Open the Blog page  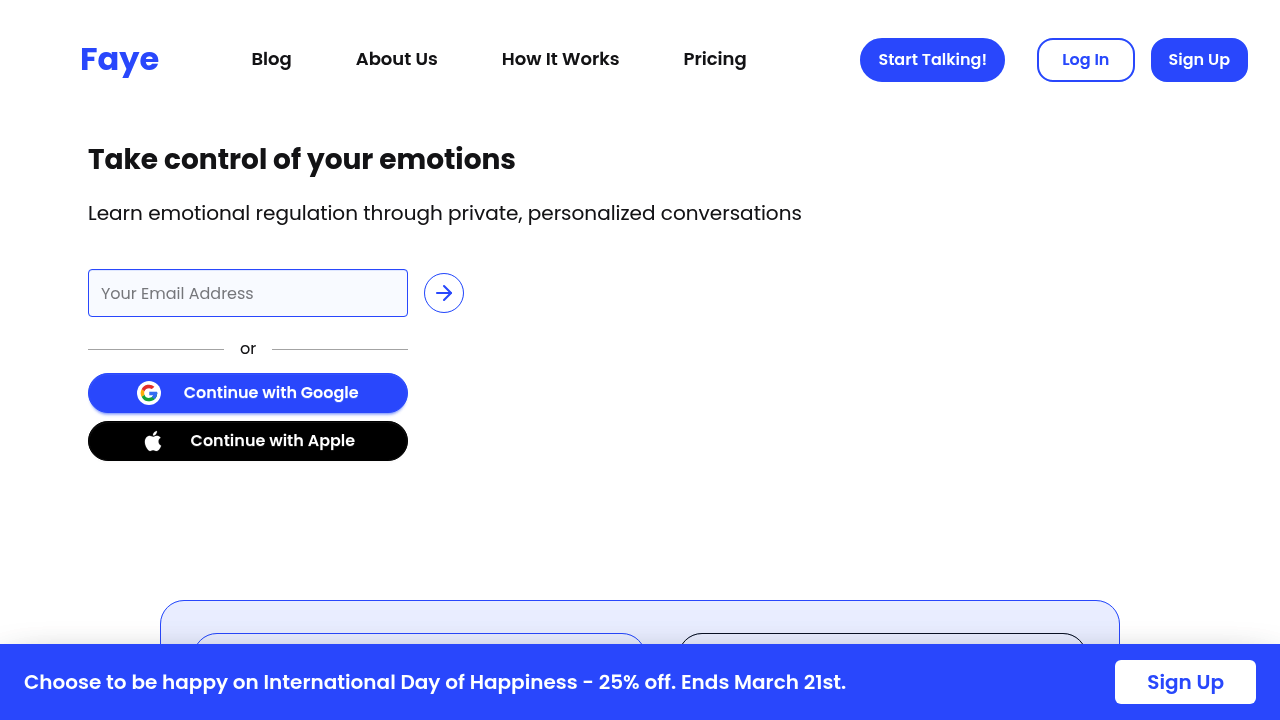point(271,59)
